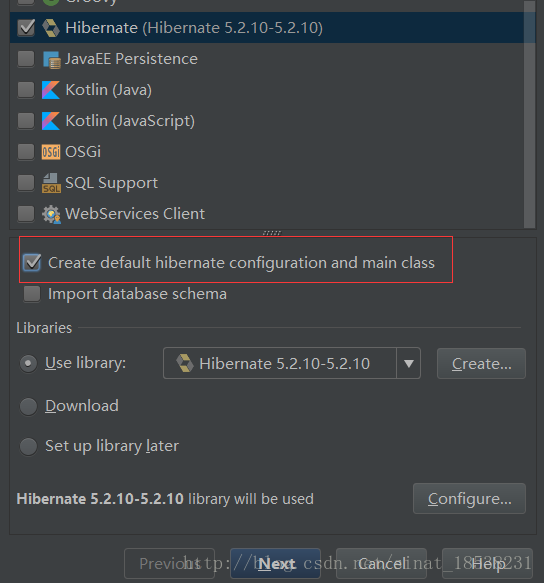Click the Kotlin (JavaScript) logo icon
The image size is (544, 583).
pos(51,121)
